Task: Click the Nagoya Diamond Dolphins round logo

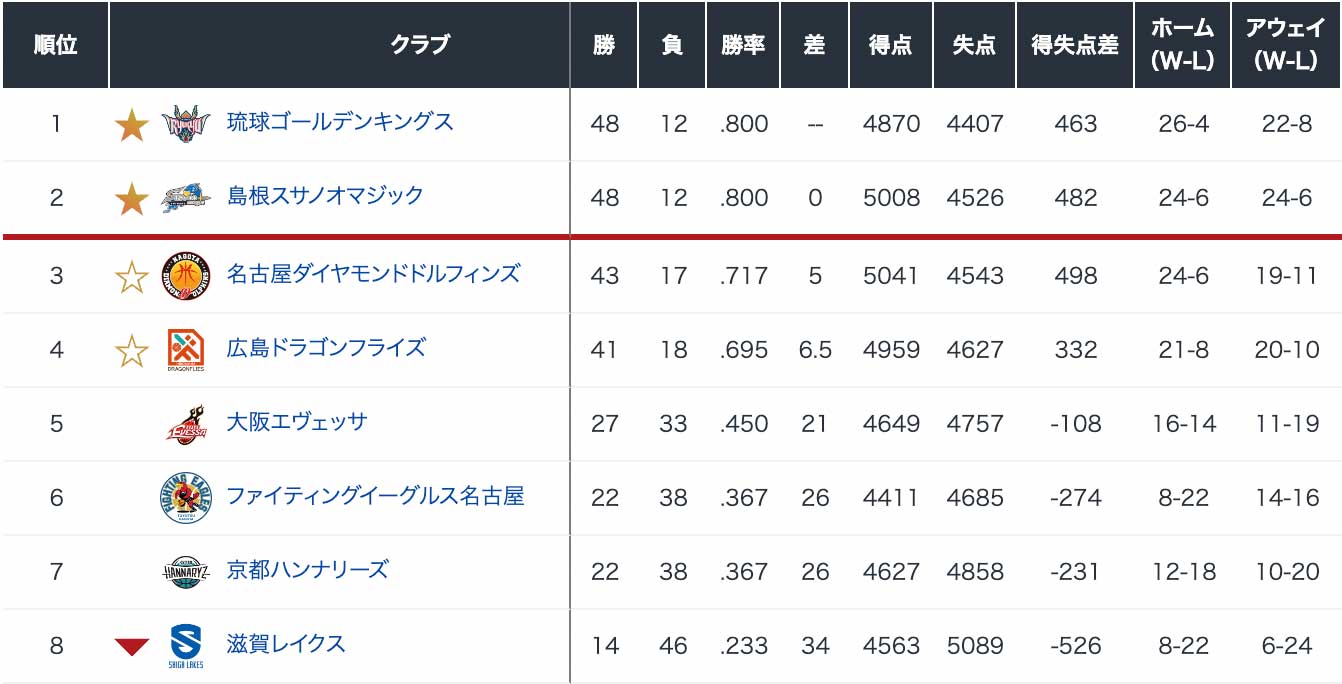Action: pyautogui.click(x=186, y=275)
